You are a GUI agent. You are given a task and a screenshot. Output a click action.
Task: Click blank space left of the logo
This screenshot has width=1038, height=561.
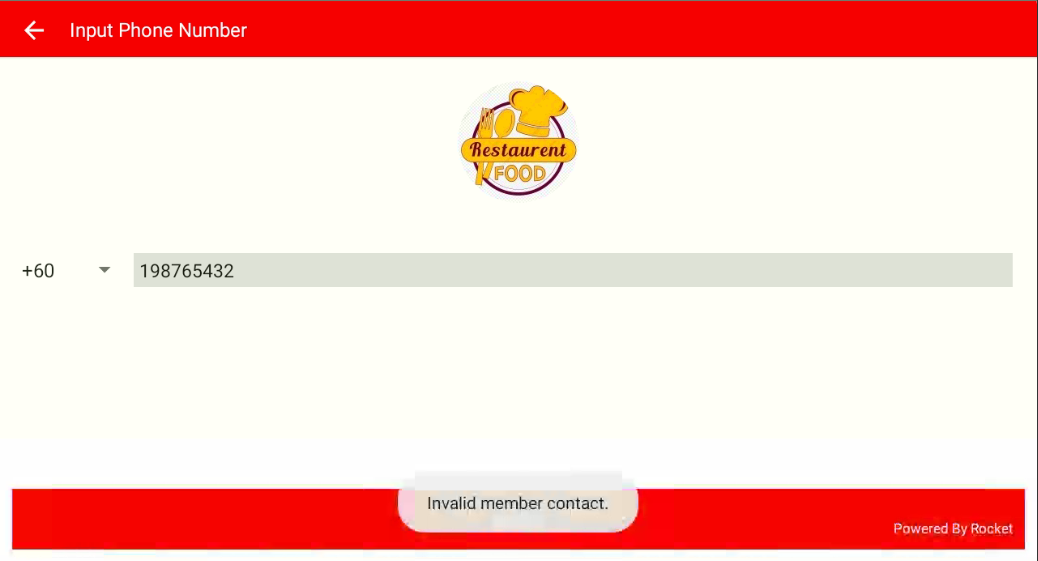pyautogui.click(x=232, y=140)
